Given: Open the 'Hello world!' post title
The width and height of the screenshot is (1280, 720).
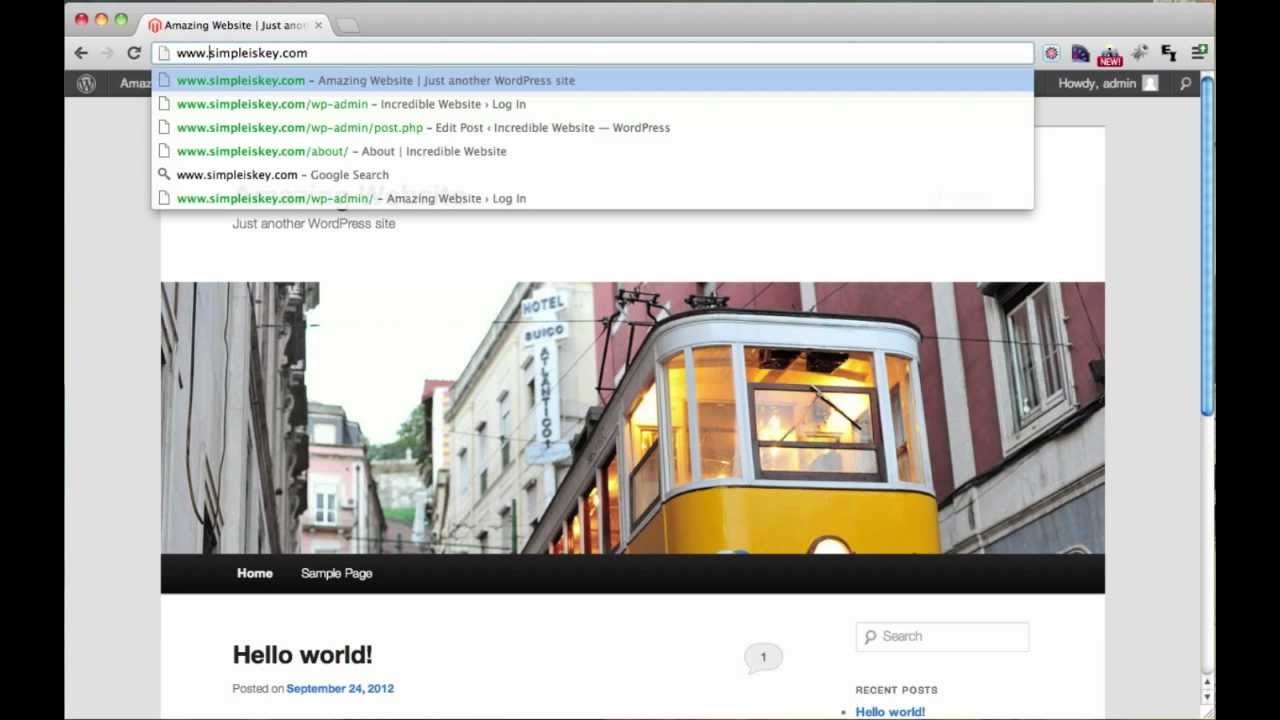Looking at the screenshot, I should (x=302, y=655).
